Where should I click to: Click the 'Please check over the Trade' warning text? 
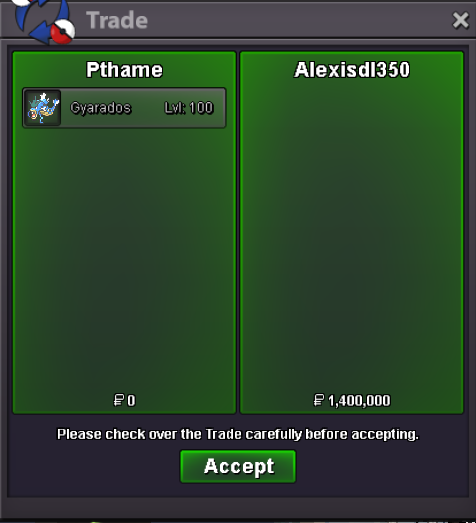(x=238, y=434)
